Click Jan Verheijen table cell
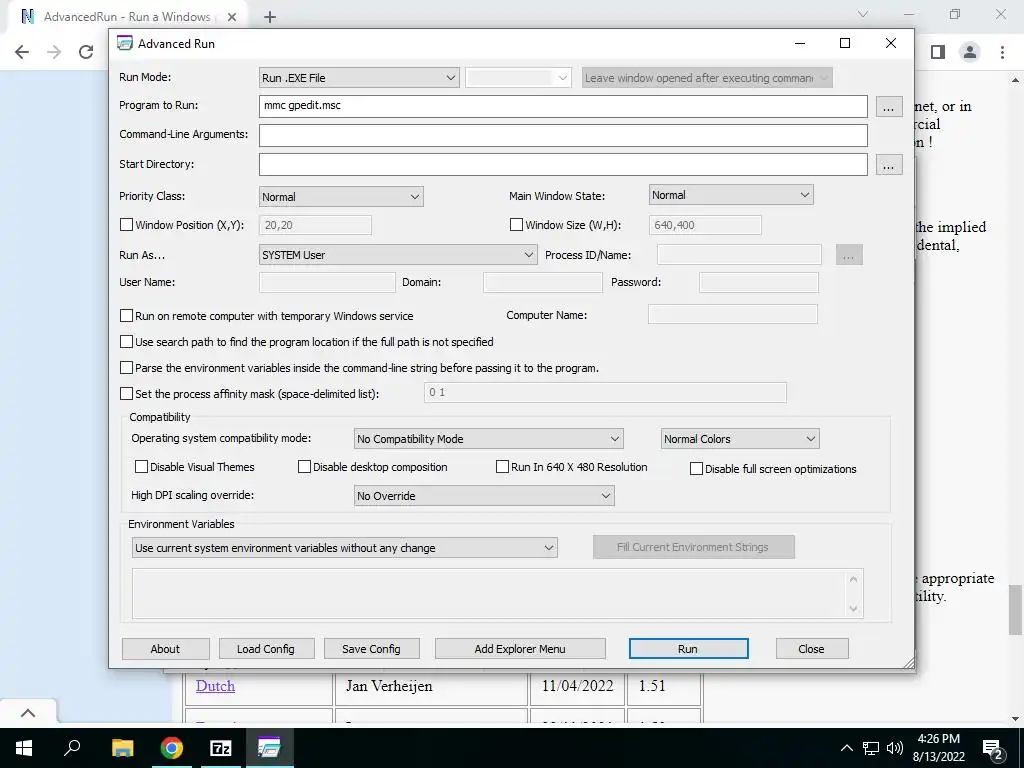Viewport: 1024px width, 768px height. [x=431, y=686]
